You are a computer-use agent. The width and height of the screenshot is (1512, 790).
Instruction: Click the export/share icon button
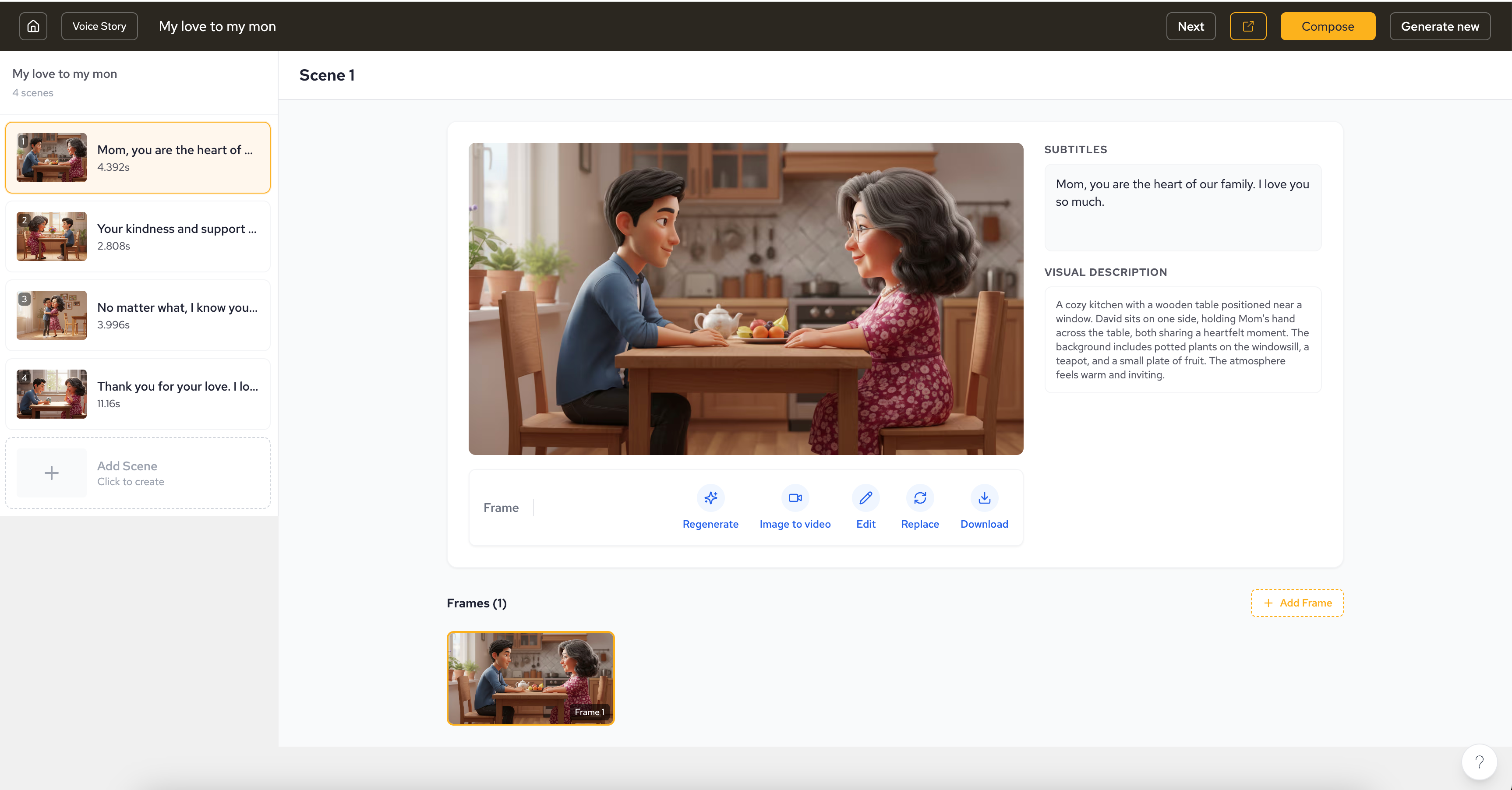[1248, 26]
